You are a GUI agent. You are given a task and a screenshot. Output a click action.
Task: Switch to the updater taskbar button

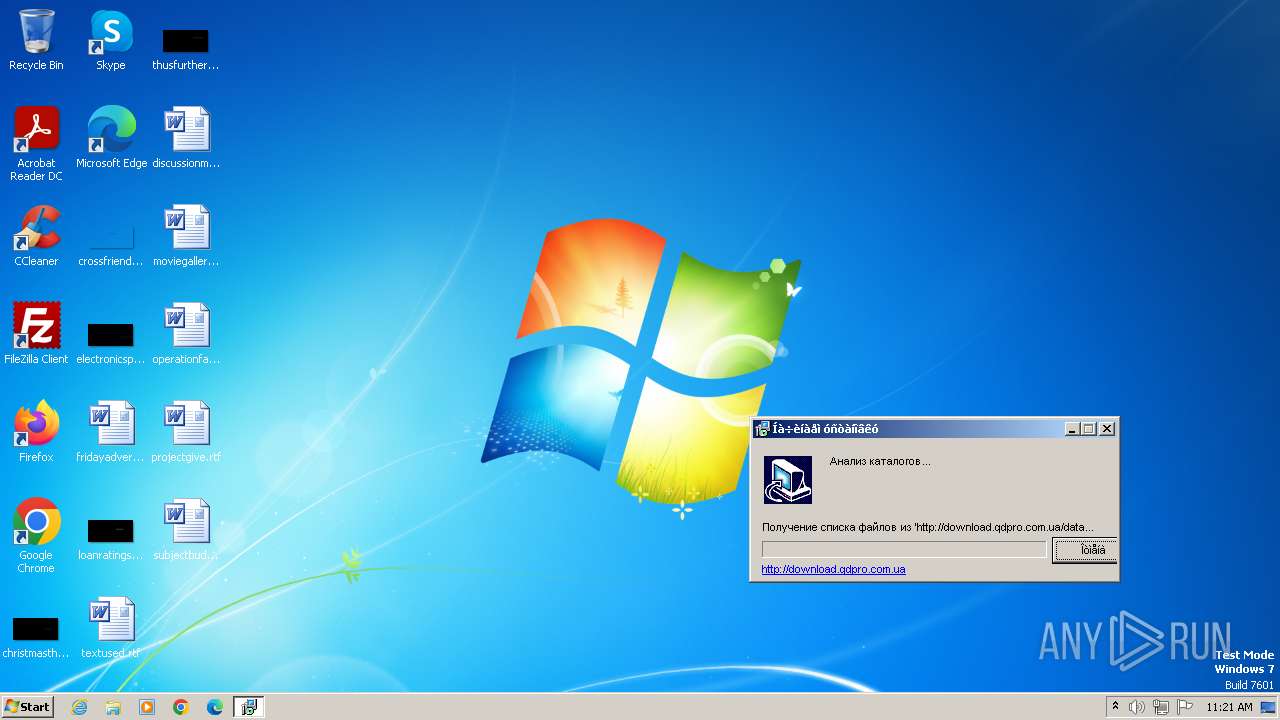248,707
